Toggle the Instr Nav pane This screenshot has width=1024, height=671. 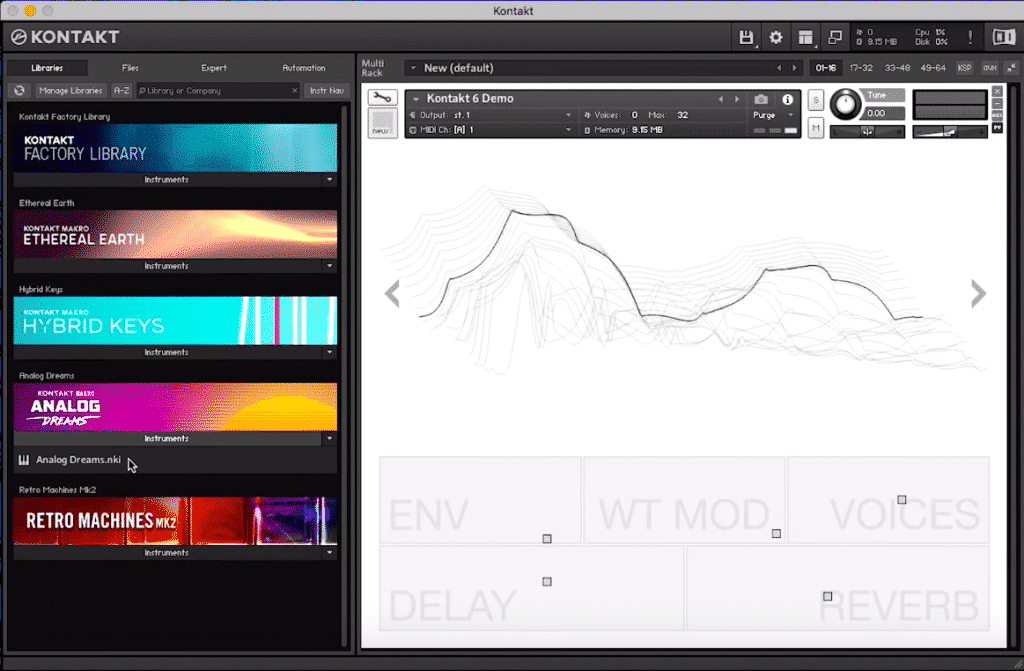pos(327,91)
